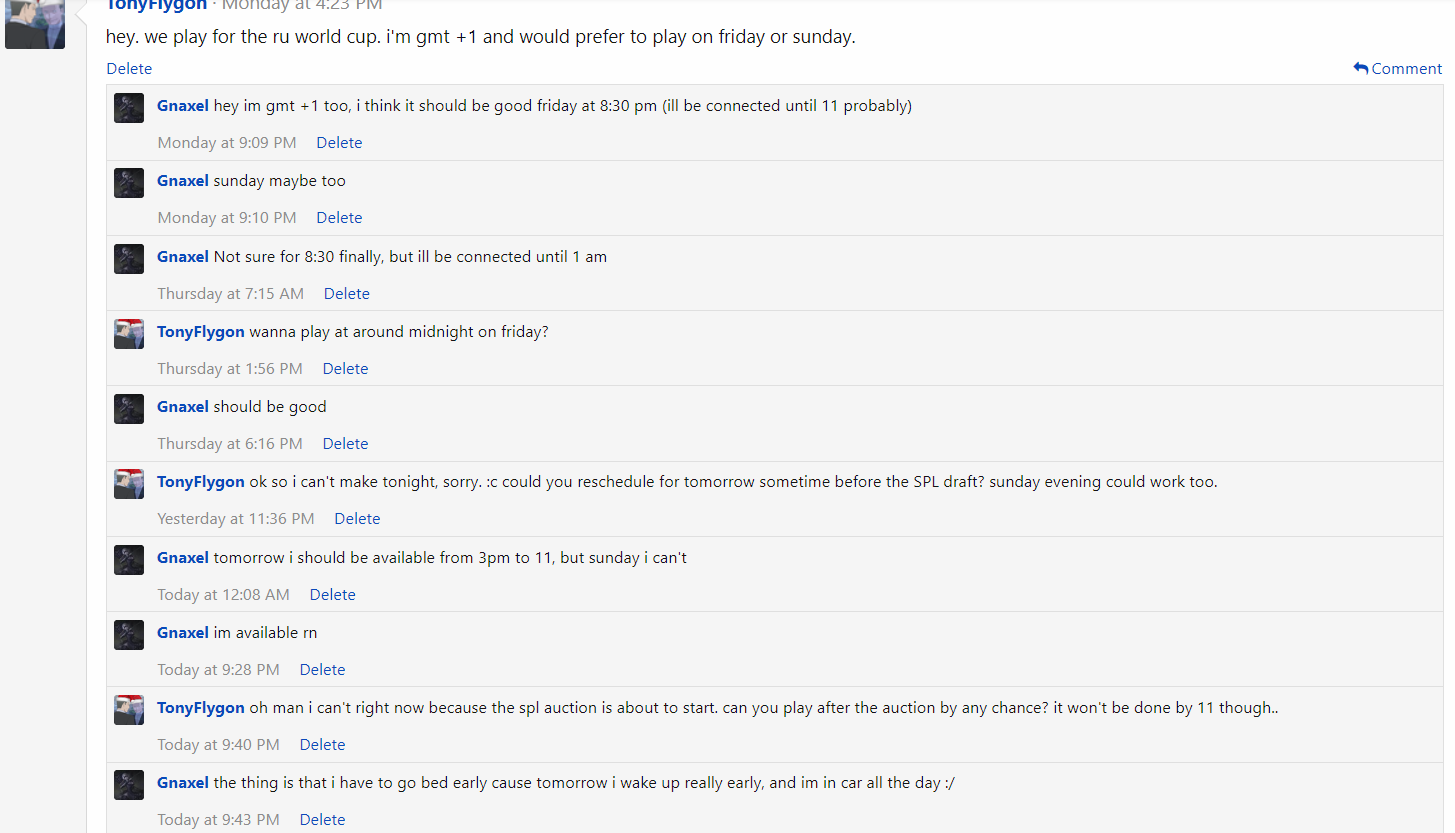Click the Comment reply arrow icon

click(1360, 69)
